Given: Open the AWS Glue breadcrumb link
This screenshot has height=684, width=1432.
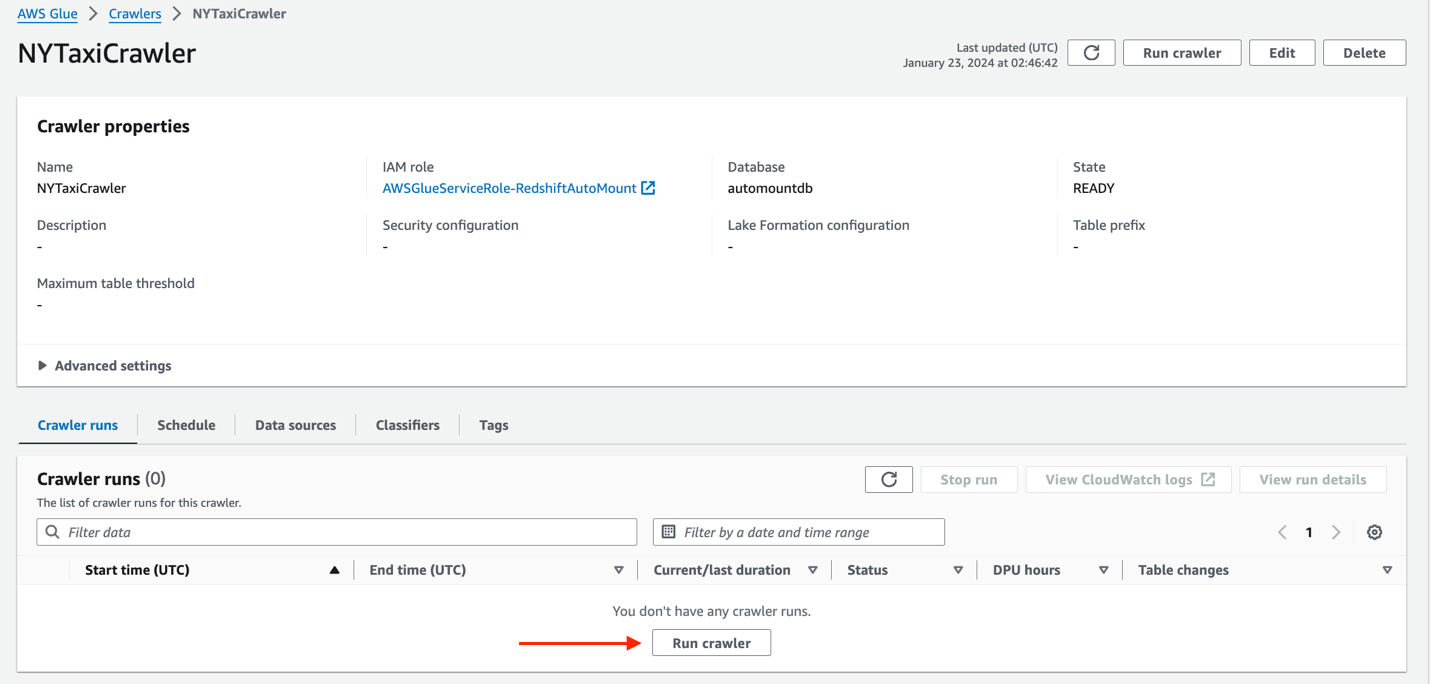Looking at the screenshot, I should pyautogui.click(x=48, y=14).
